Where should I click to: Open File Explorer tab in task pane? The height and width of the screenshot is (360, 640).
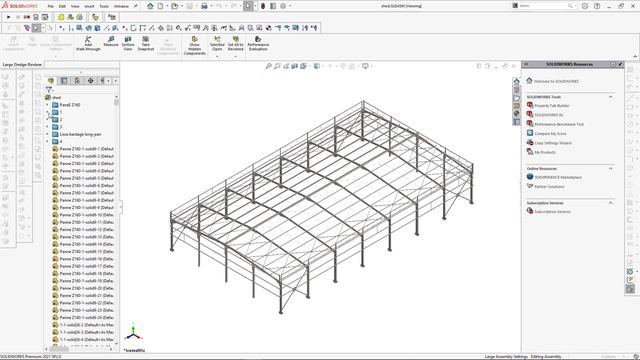pos(516,98)
